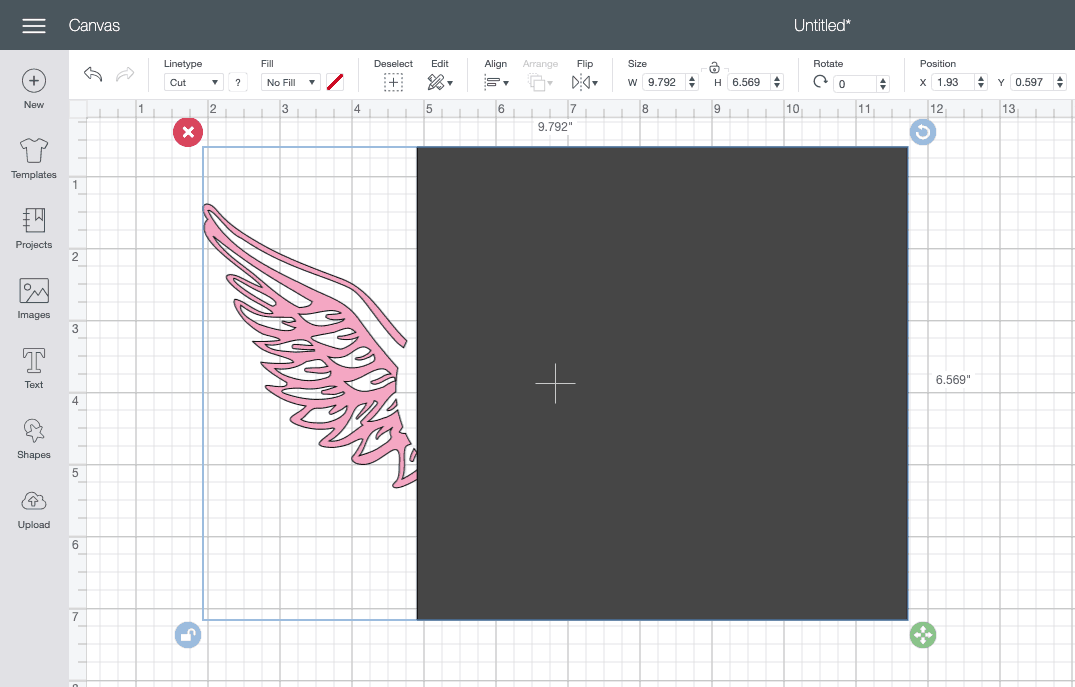Open the Align options
Screen dimensions: 1075x687
click(496, 83)
